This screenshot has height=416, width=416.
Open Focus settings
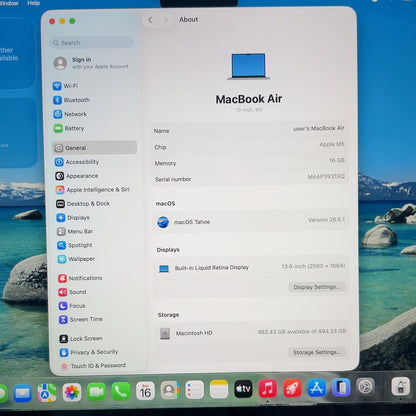(x=72, y=306)
